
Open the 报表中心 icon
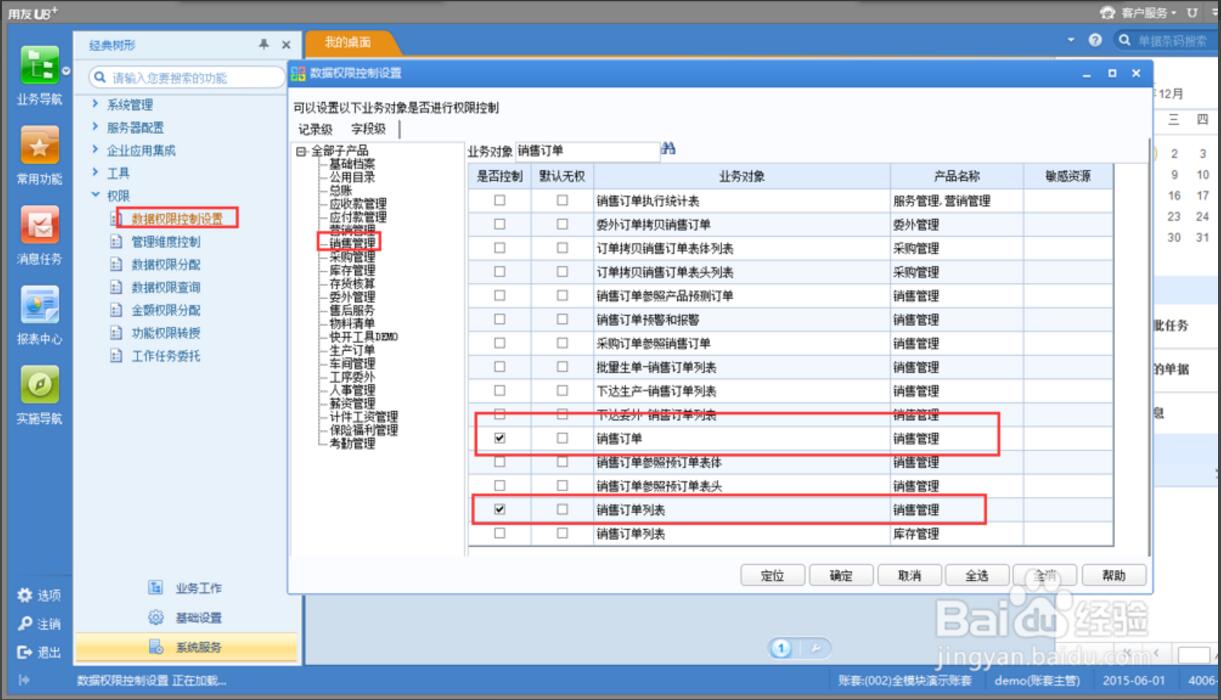click(x=39, y=305)
